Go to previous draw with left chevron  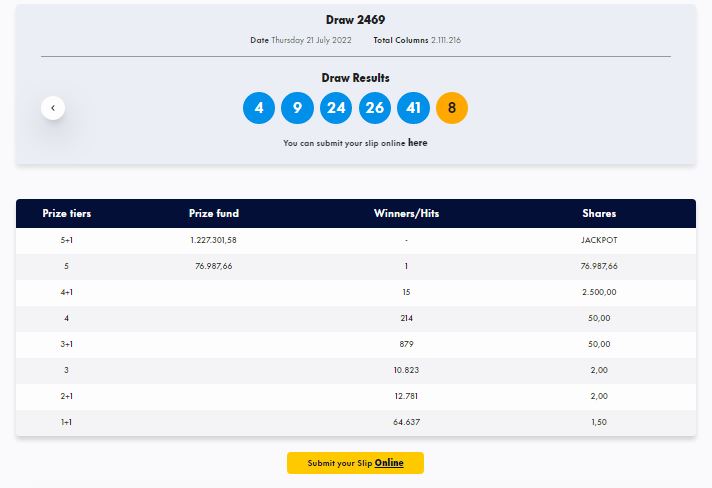tap(53, 108)
